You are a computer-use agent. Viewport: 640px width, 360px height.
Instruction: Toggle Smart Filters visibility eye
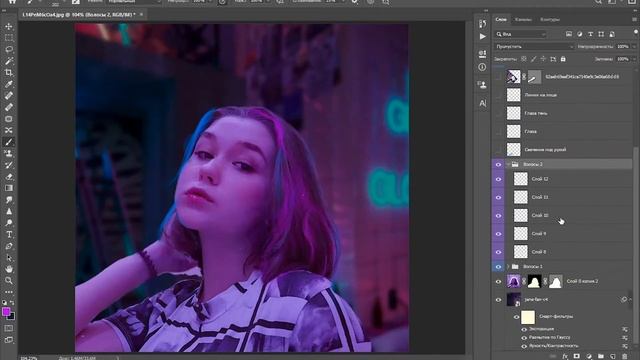point(516,317)
